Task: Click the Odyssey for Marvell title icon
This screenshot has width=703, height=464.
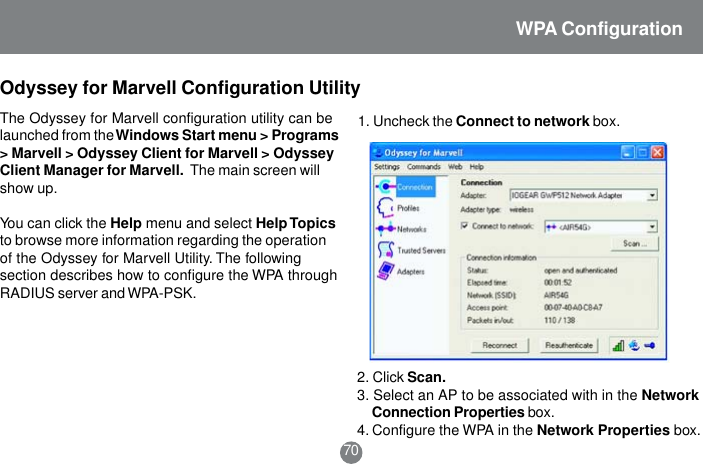Action: coord(378,153)
